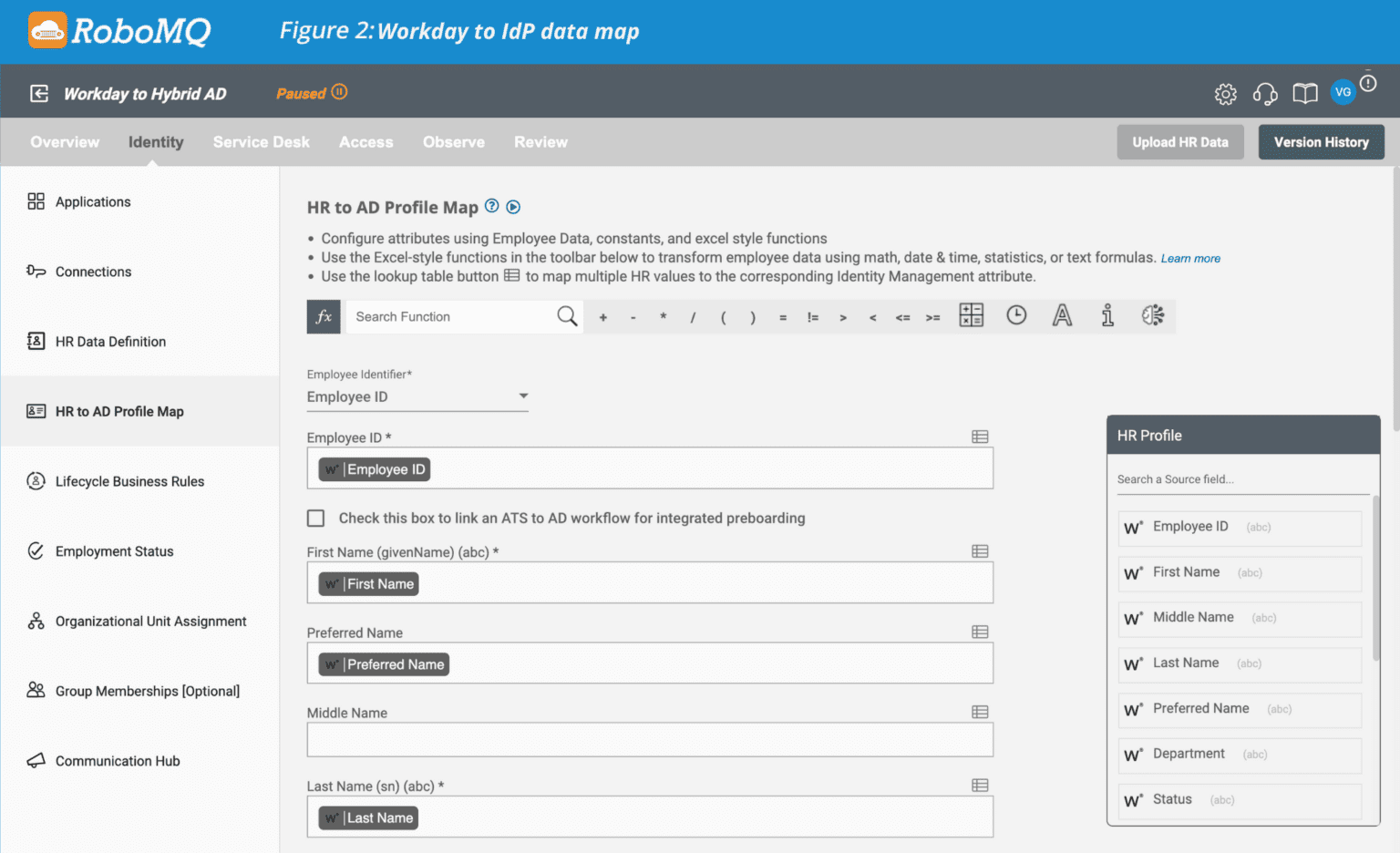Click the Upload HR Data button

pyautogui.click(x=1179, y=141)
